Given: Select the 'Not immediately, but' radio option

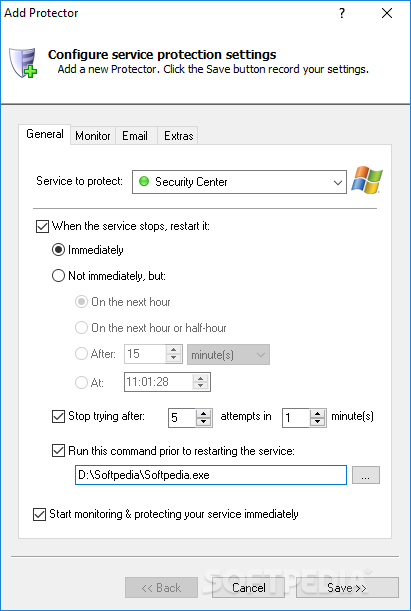Looking at the screenshot, I should coord(58,276).
